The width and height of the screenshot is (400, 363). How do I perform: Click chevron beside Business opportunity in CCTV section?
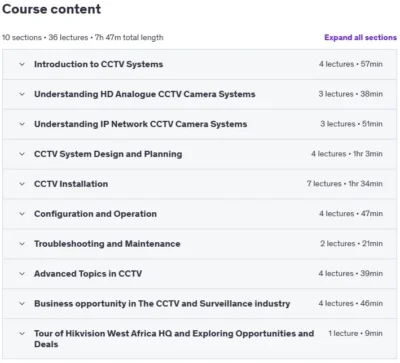coord(22,304)
